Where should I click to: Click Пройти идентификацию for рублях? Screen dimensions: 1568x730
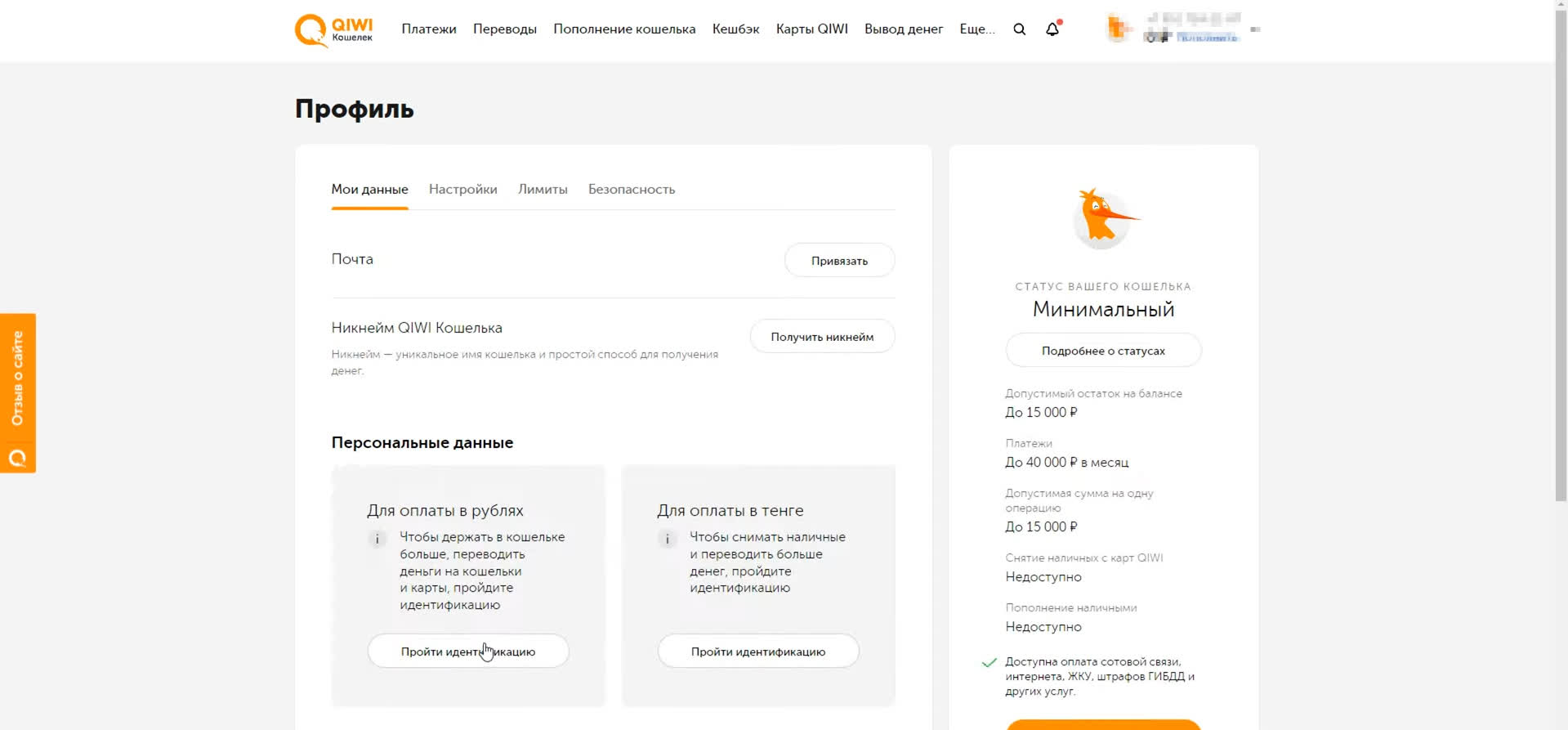(x=468, y=652)
